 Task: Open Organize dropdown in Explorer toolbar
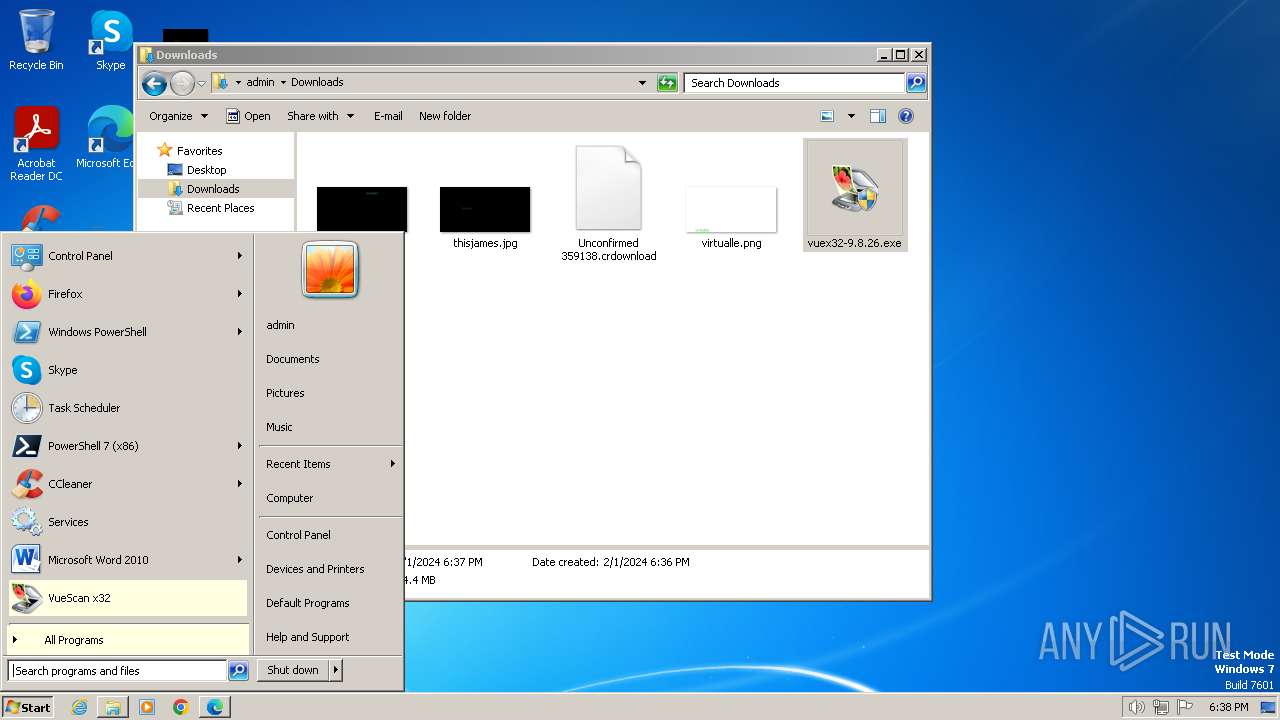[178, 116]
